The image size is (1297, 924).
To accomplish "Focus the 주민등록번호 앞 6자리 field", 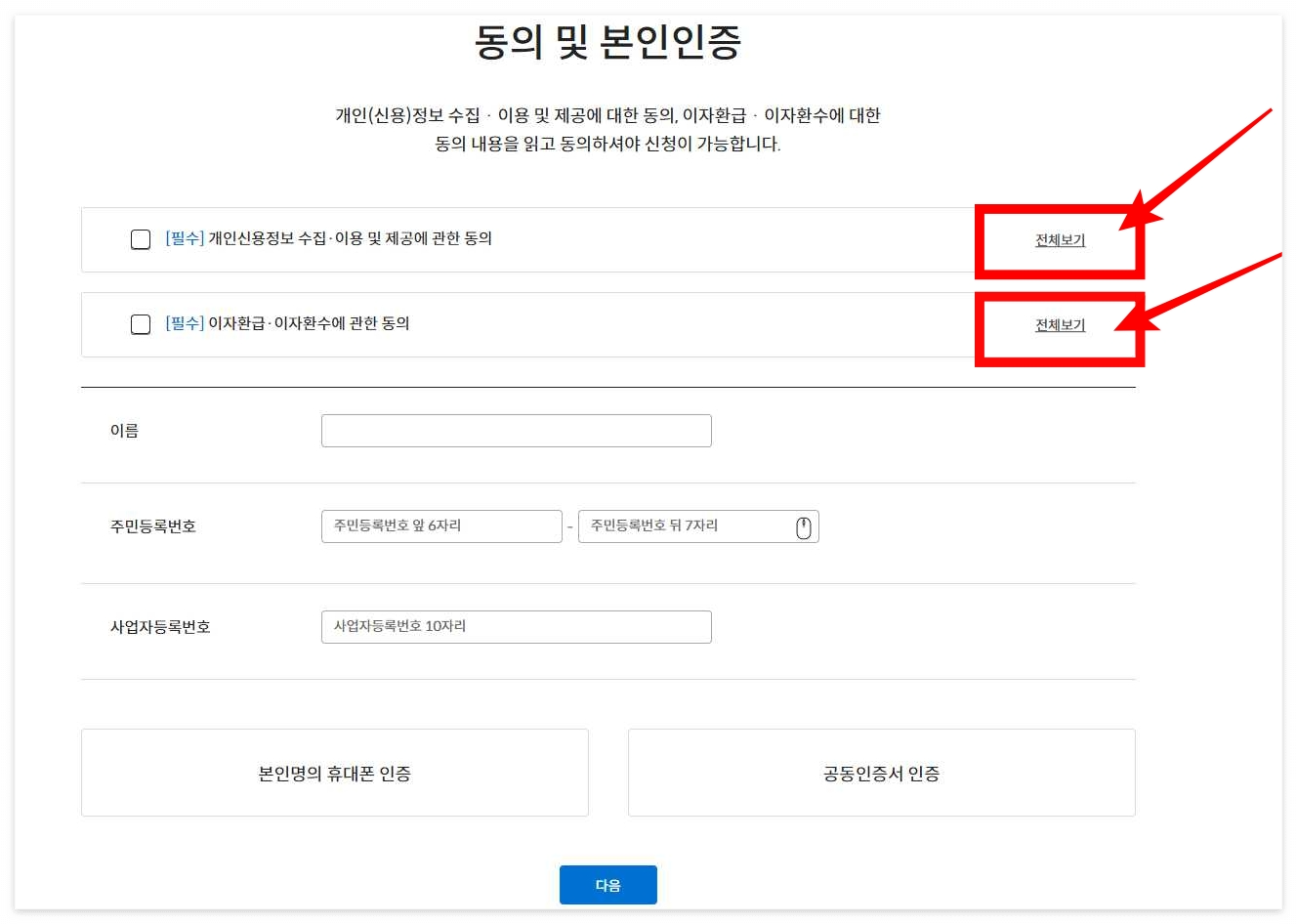I will point(439,526).
